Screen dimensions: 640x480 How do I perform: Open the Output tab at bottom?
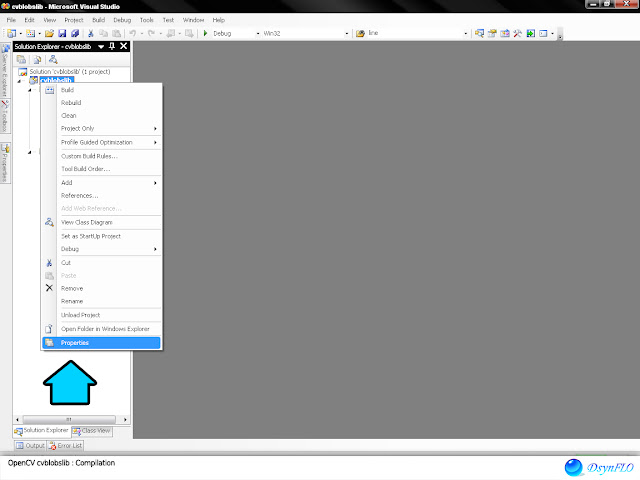coord(30,446)
